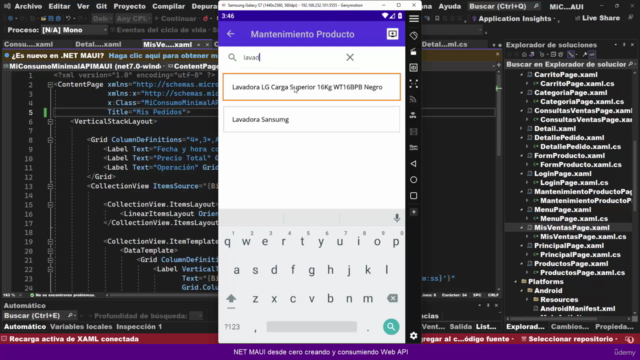Focus the search field containing 'lavad'
Viewport: 640px width, 360px height.
[x=292, y=57]
